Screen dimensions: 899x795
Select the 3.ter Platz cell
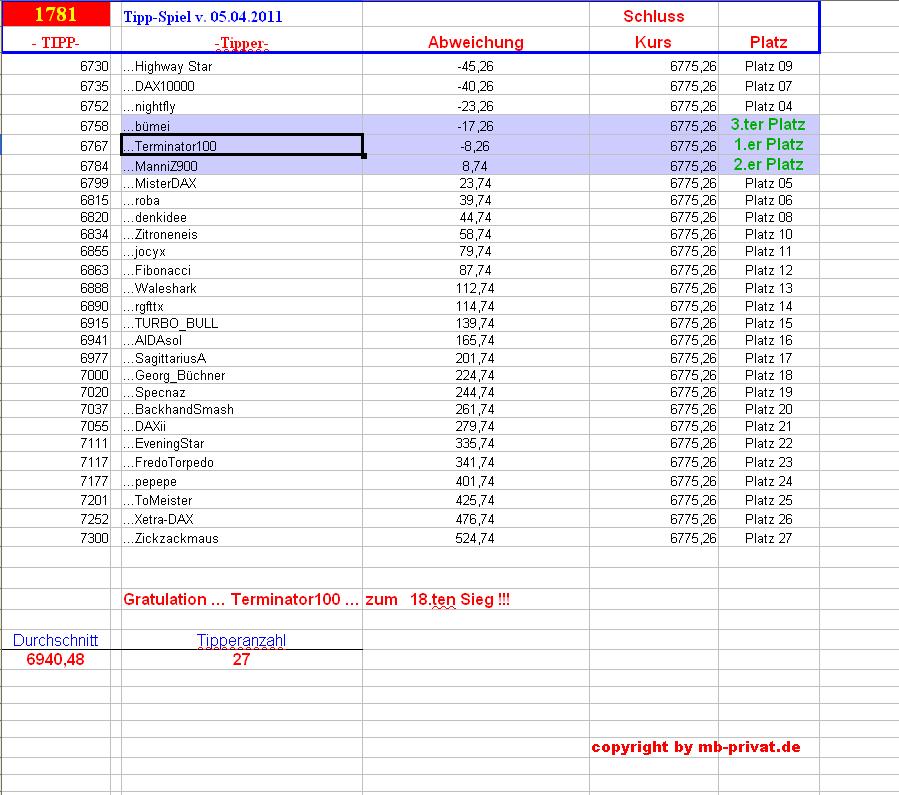768,125
